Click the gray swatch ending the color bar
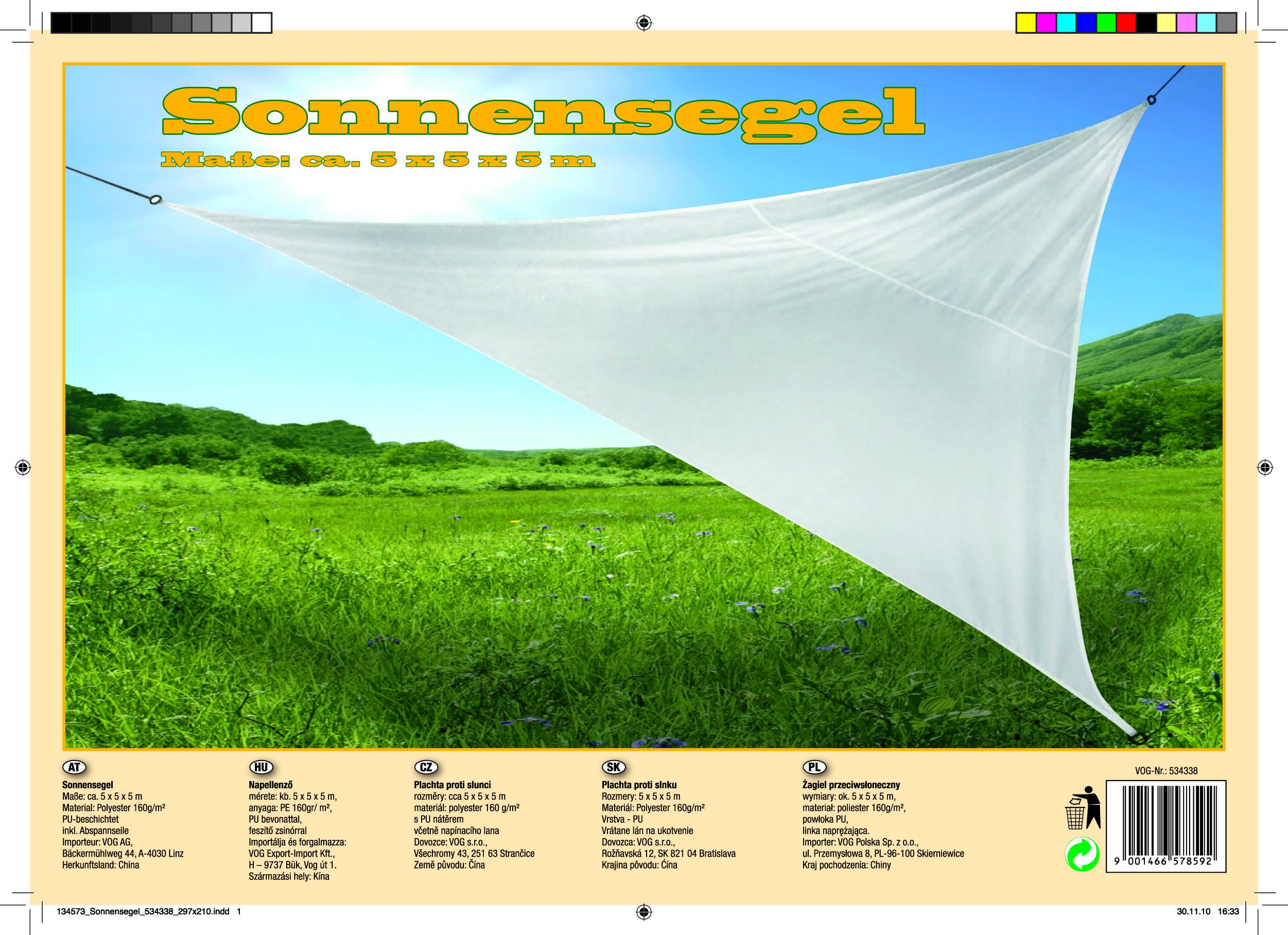Viewport: 1288px width, 935px height. click(1227, 23)
